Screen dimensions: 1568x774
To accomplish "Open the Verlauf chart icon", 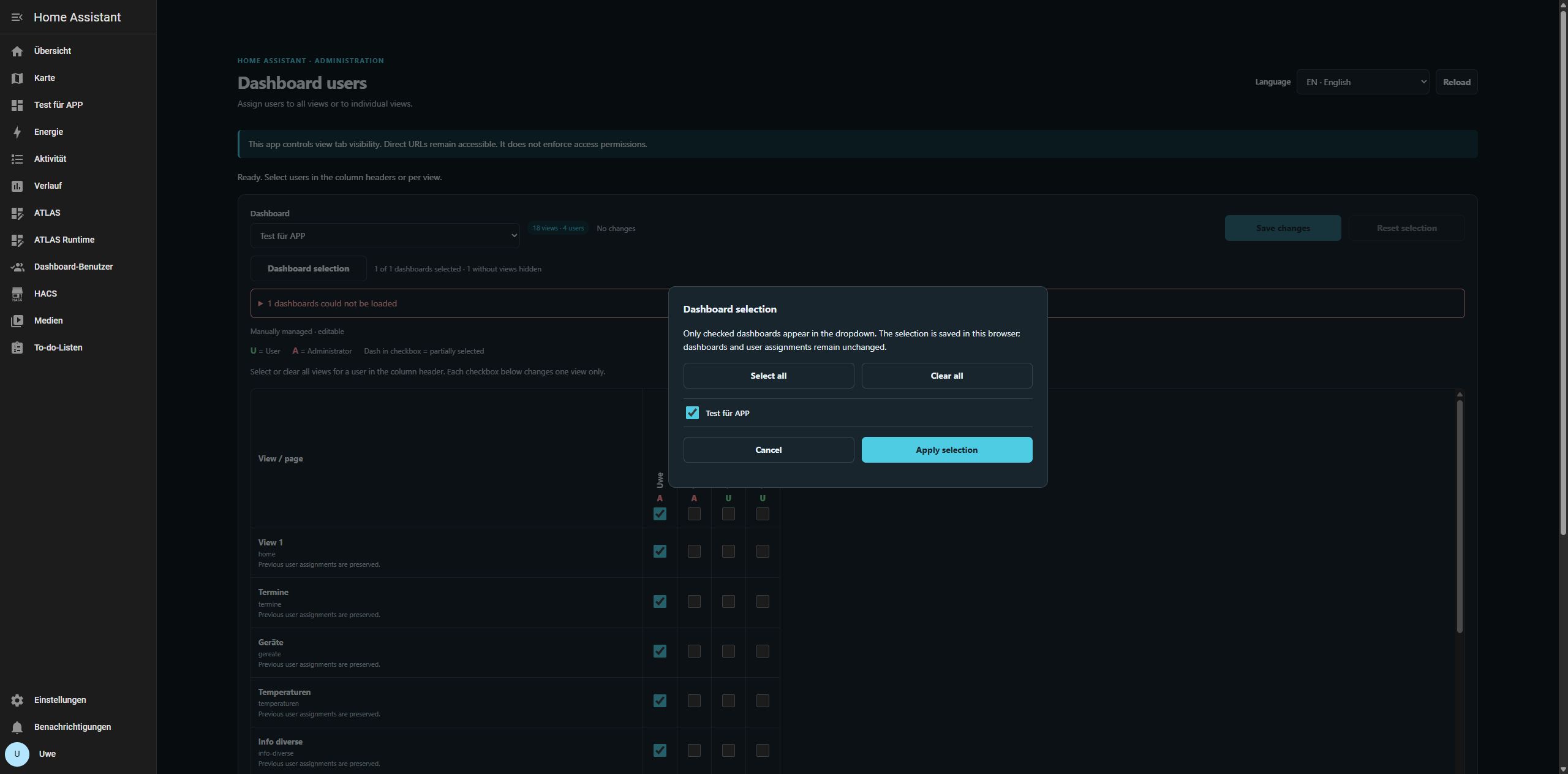I will click(17, 186).
